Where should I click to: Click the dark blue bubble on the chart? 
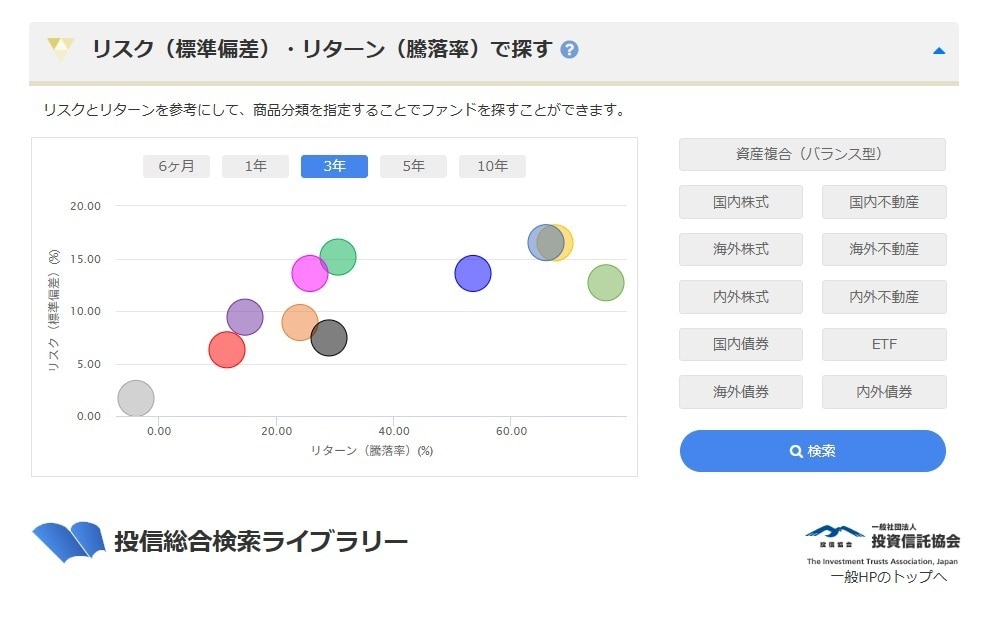473,274
